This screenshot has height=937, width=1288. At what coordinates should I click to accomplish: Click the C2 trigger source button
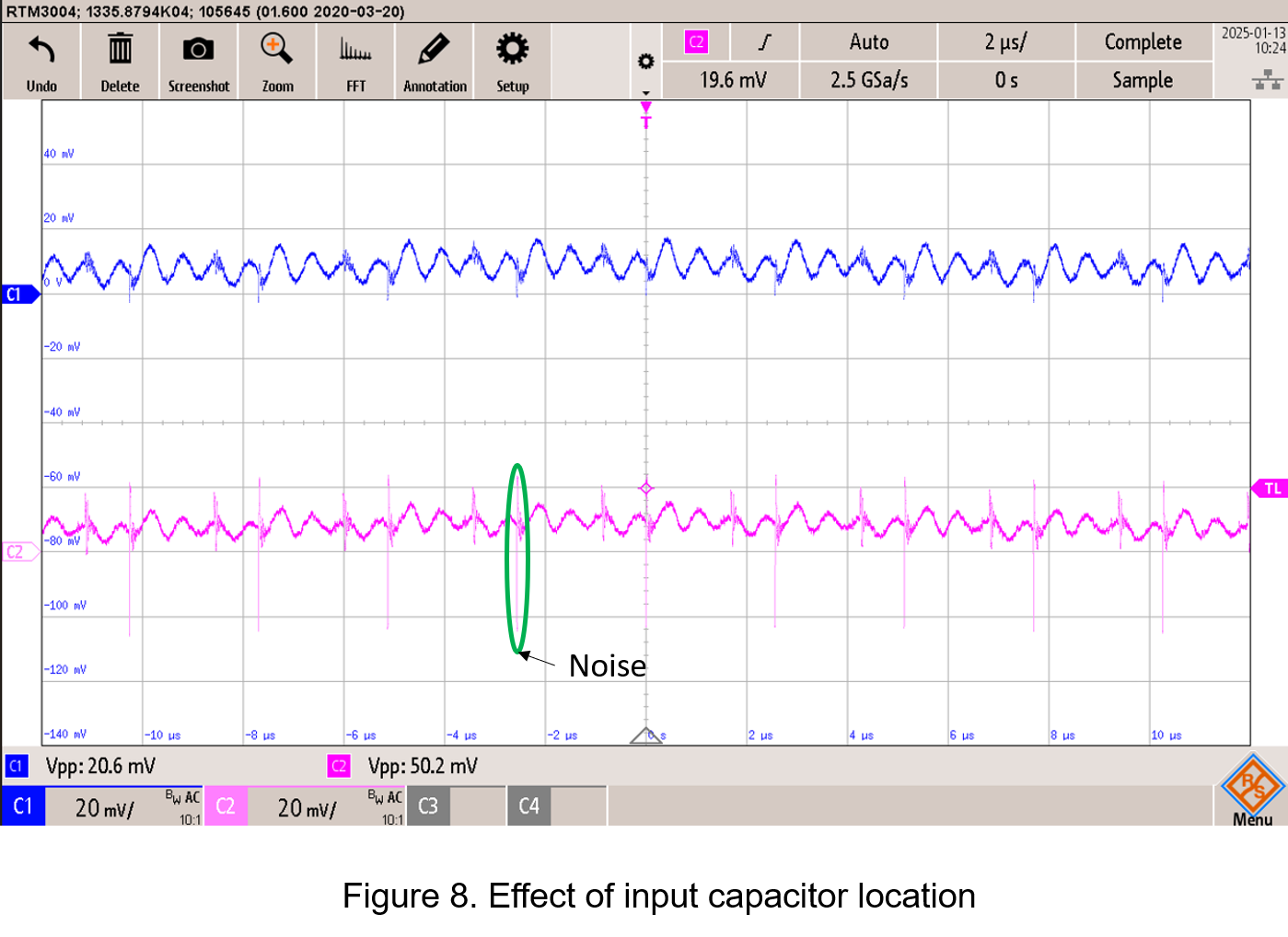pos(696,42)
